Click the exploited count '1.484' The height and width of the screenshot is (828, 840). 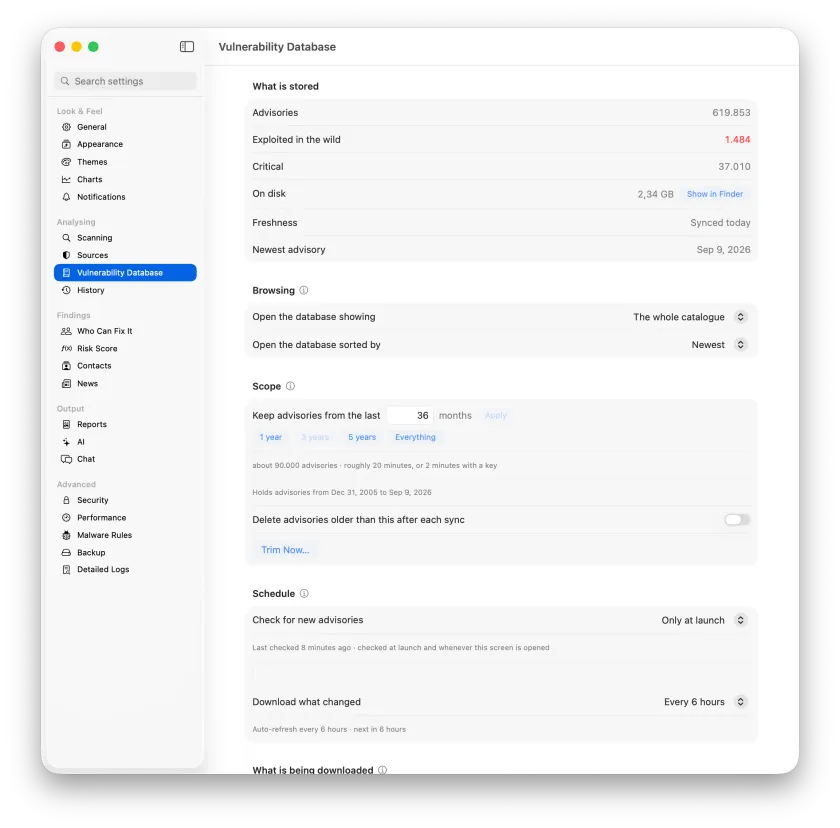(x=737, y=140)
